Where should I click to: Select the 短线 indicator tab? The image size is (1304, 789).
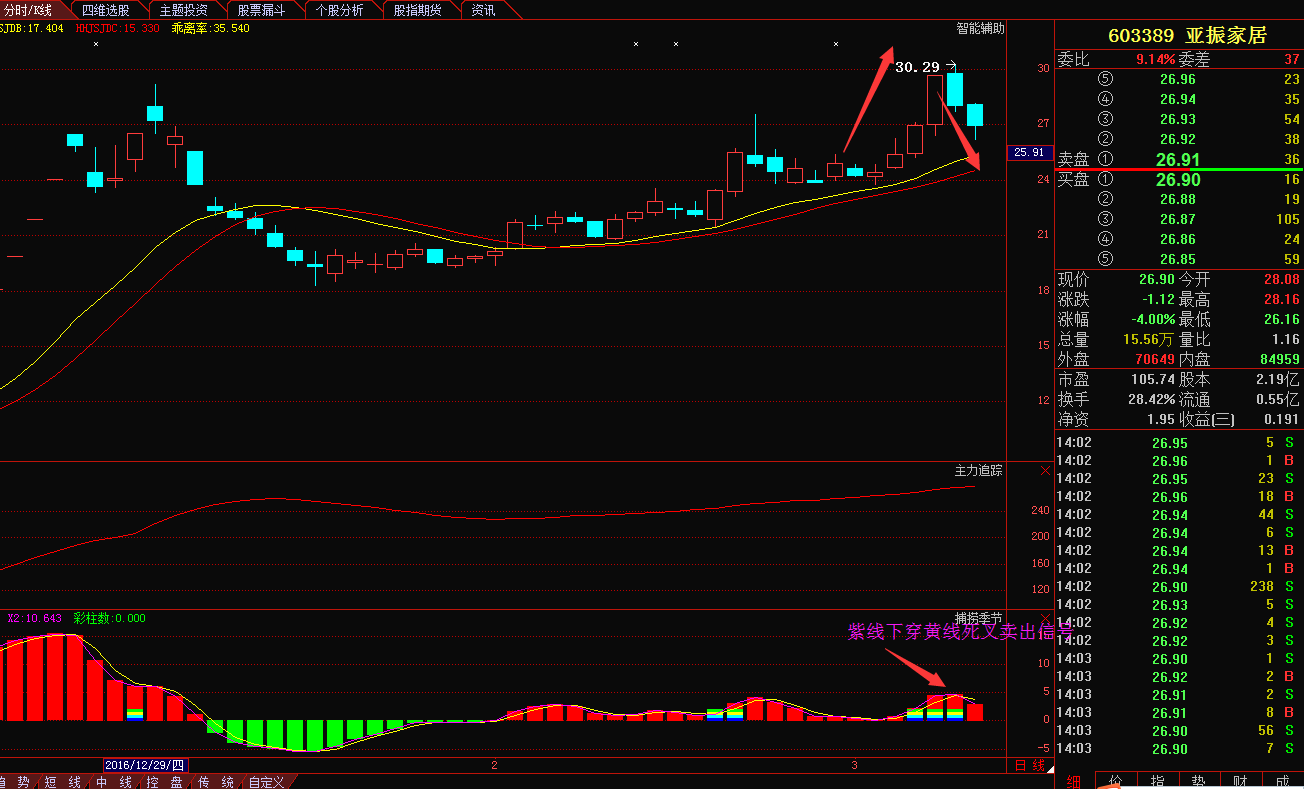62,782
